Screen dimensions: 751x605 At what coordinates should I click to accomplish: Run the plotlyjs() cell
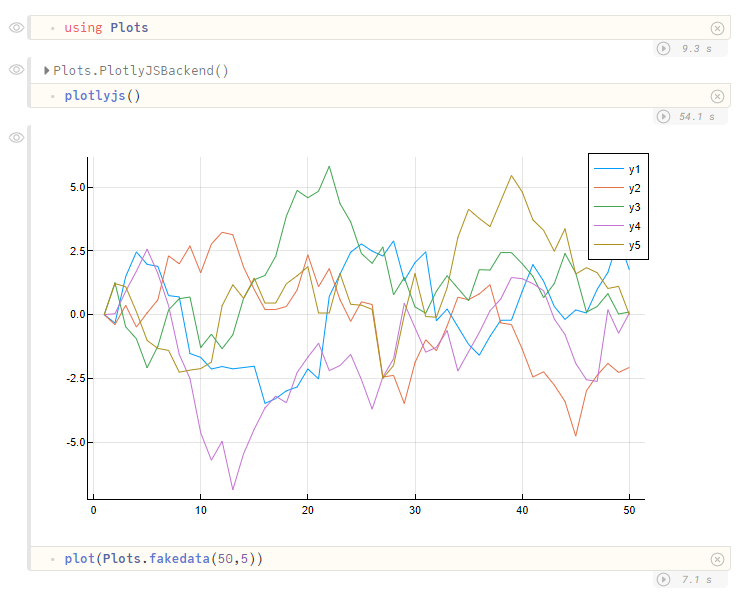coord(663,116)
